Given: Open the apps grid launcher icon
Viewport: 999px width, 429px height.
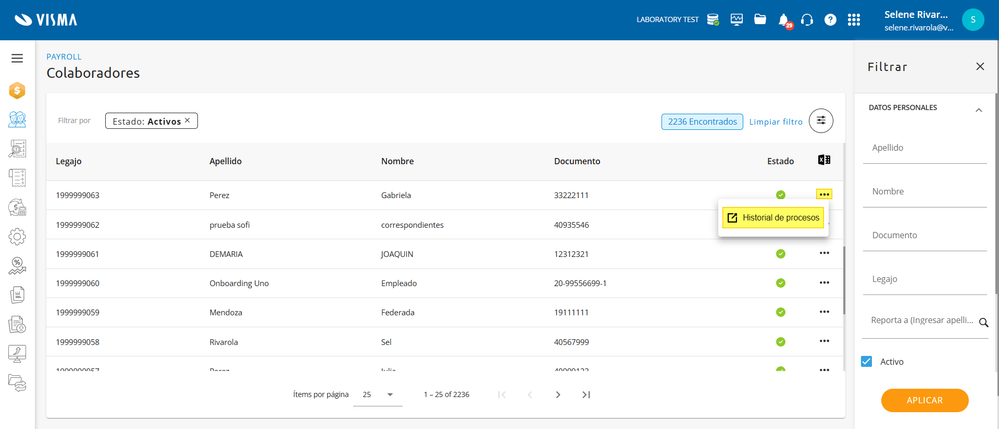Looking at the screenshot, I should click(x=854, y=20).
